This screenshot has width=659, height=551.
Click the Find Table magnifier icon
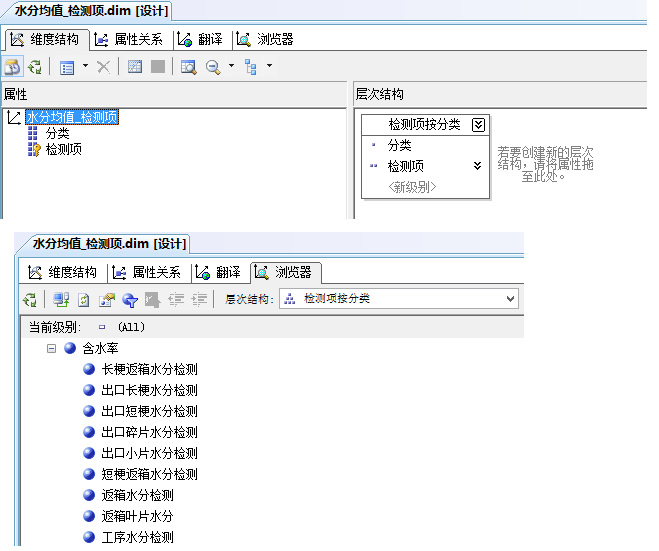pos(188,67)
